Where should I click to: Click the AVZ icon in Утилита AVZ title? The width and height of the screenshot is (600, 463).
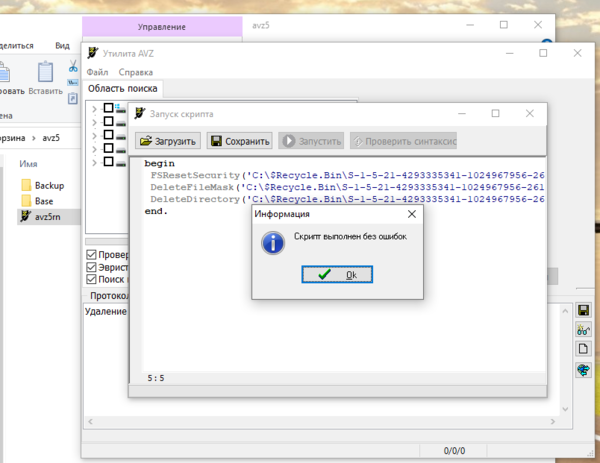(x=93, y=53)
